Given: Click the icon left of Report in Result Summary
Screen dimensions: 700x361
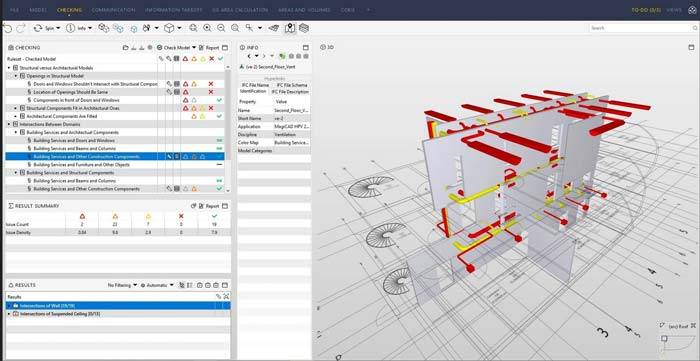Looking at the screenshot, I should click(194, 206).
